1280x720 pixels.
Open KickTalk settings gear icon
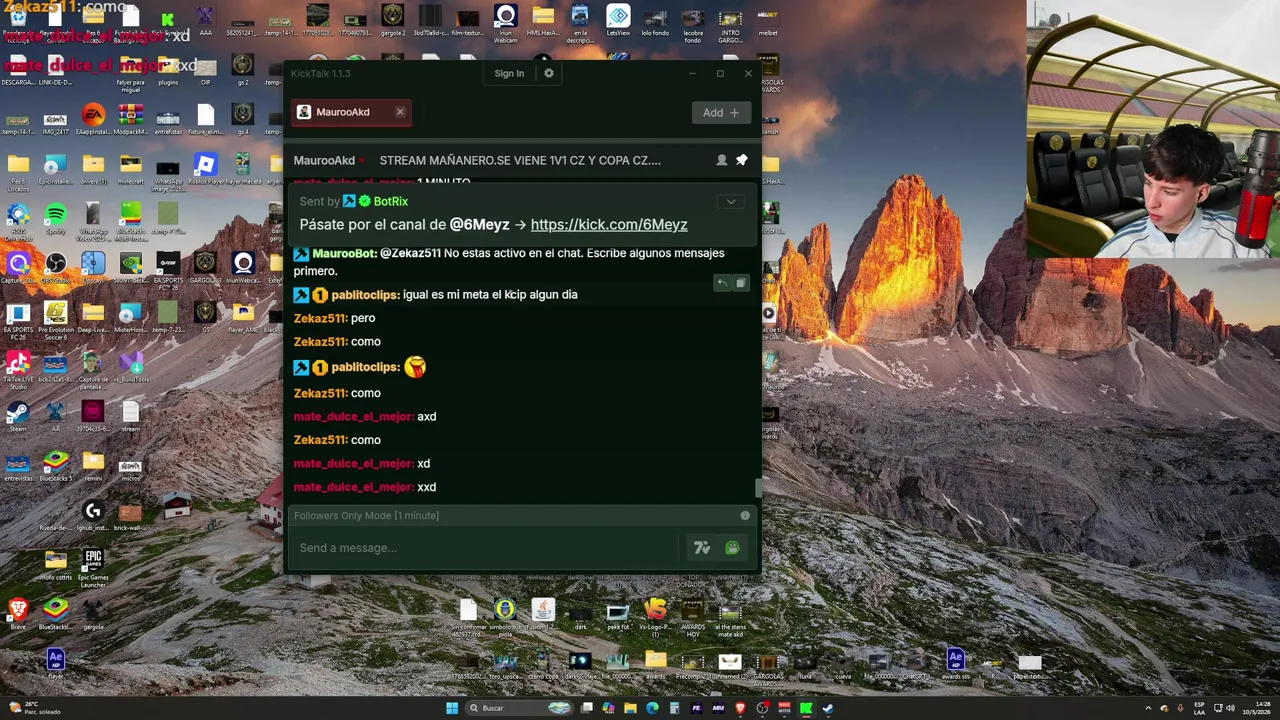point(548,73)
